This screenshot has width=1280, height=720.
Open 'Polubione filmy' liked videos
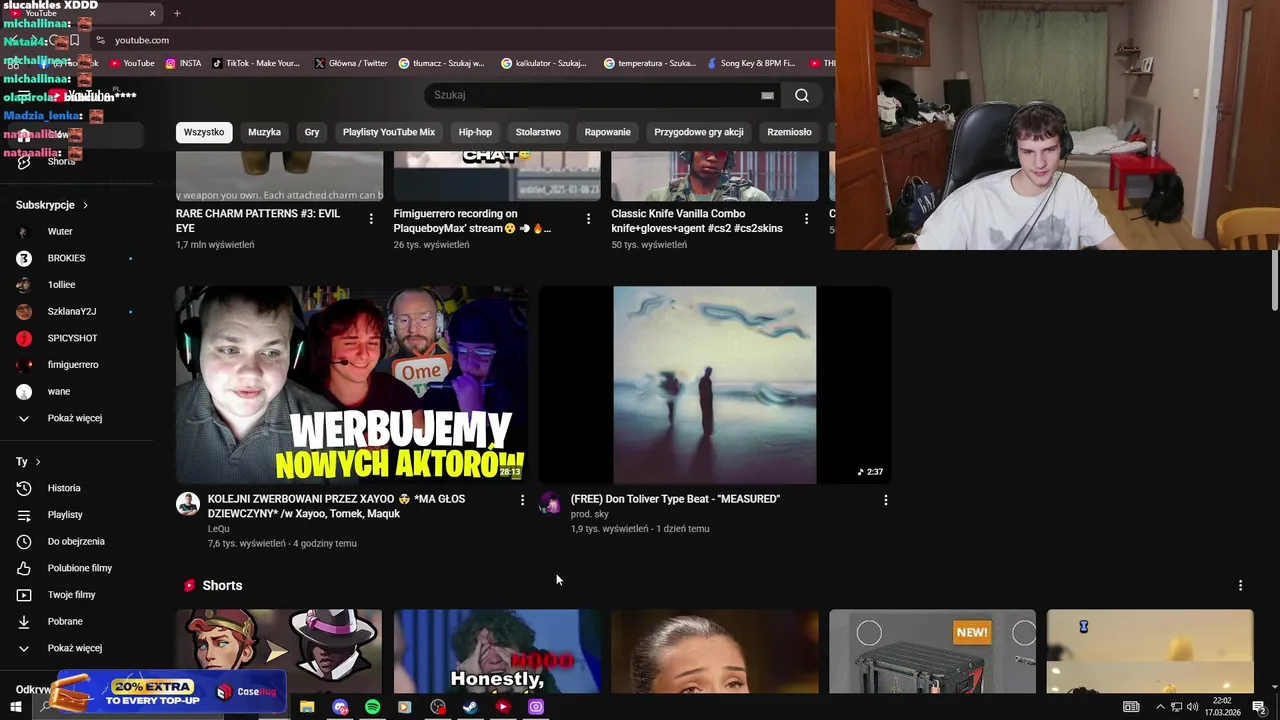pos(79,568)
